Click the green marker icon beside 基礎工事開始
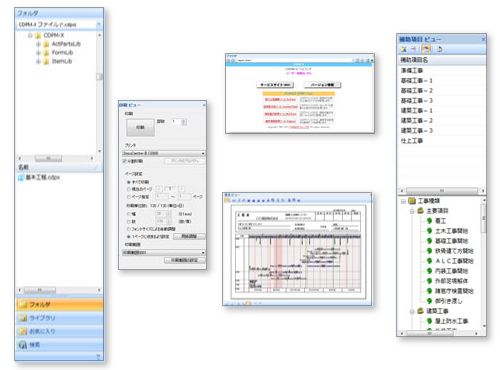The image size is (500, 370). click(430, 241)
